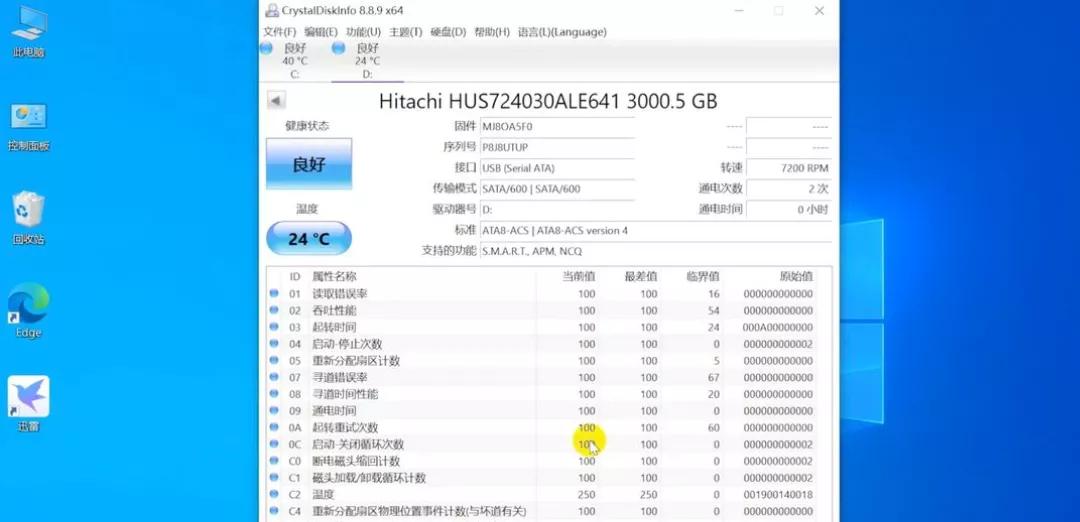This screenshot has height=522, width=1080.
Task: Click 属性名称 column header
Action: 334,276
